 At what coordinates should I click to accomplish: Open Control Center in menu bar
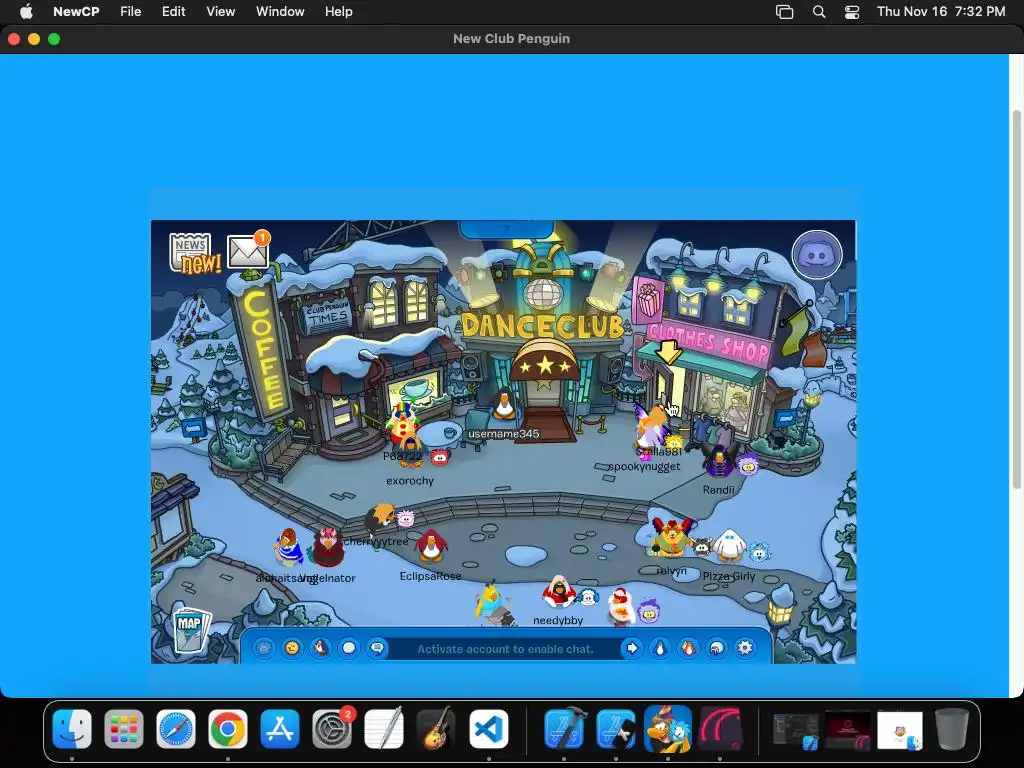(852, 12)
